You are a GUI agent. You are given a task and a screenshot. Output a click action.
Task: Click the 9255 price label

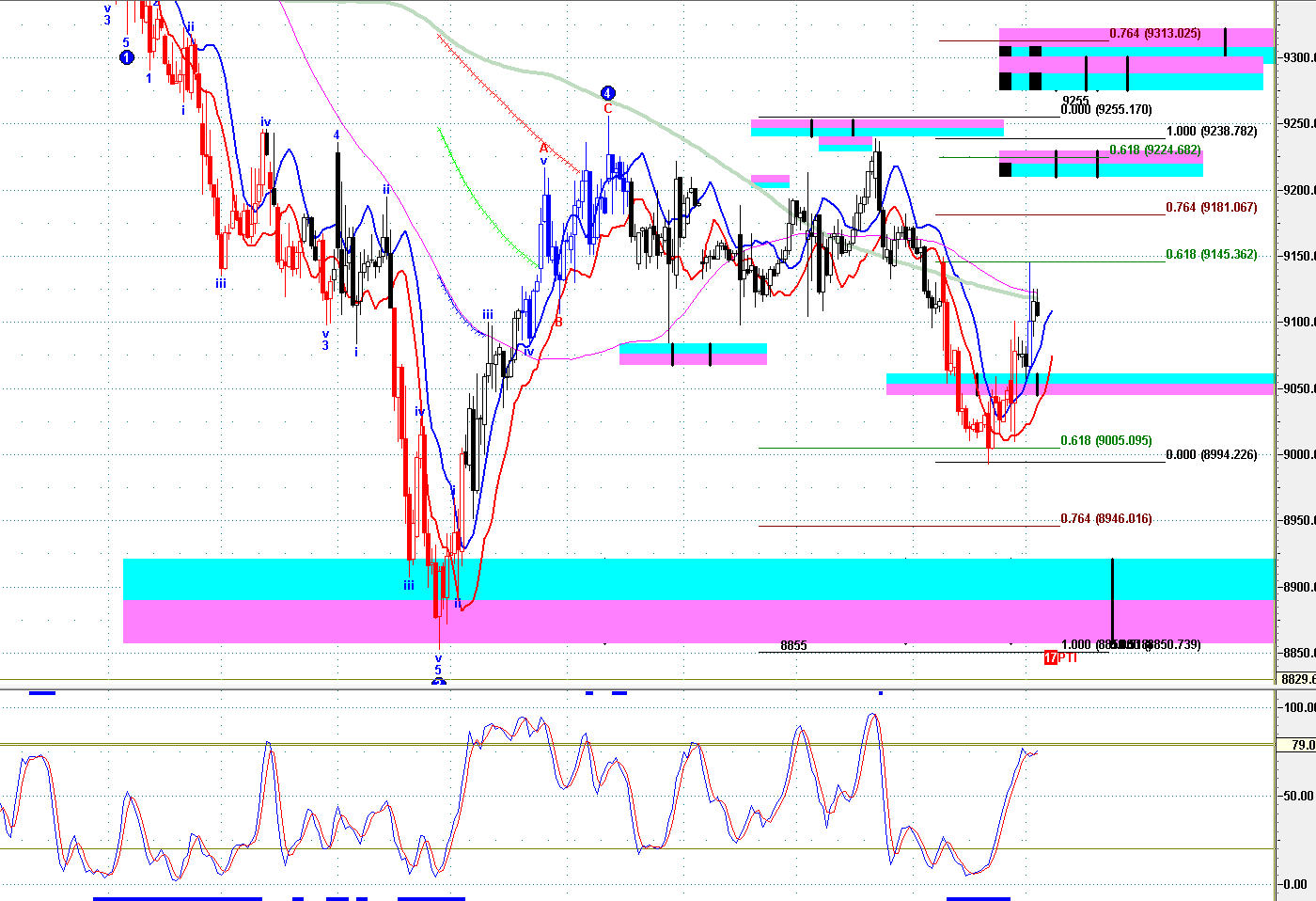click(1075, 100)
